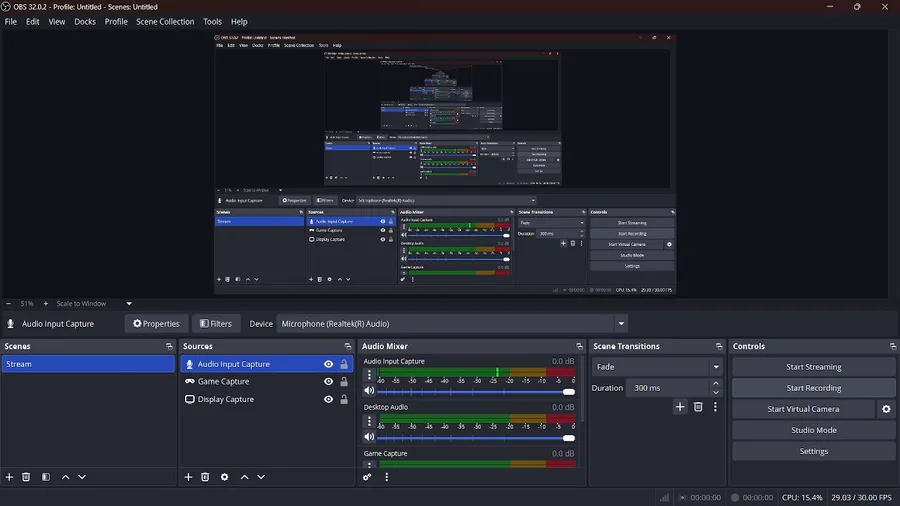Open the View menu
Viewport: 900px width, 506px height.
pos(57,22)
